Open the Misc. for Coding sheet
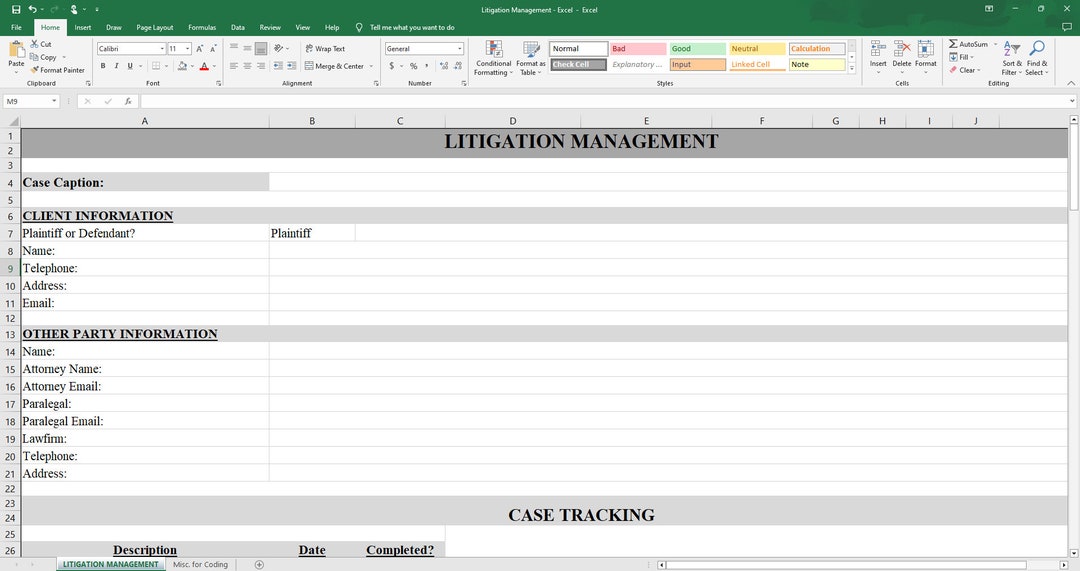The width and height of the screenshot is (1080, 571). [x=200, y=564]
